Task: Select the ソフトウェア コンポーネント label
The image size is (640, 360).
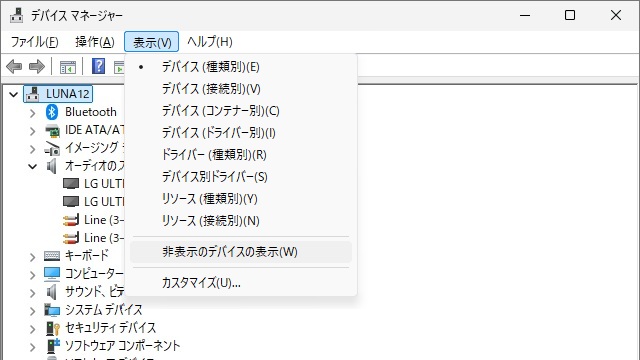Action: tap(122, 346)
